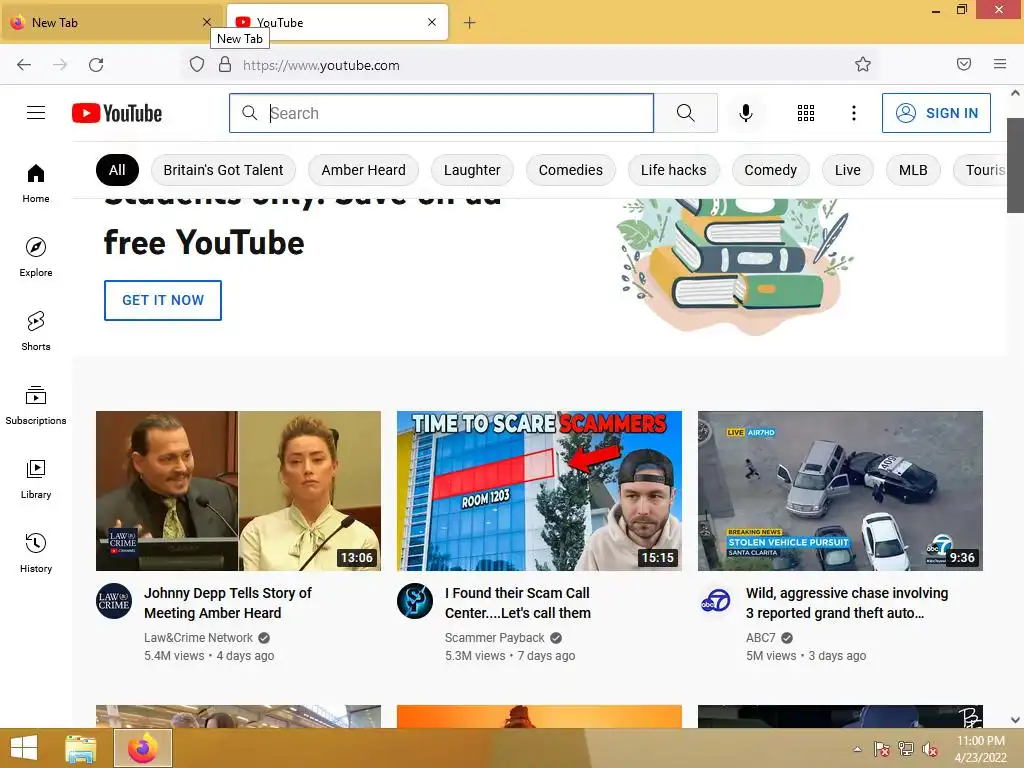Open Time to Scare Scammers thumbnail

(539, 491)
